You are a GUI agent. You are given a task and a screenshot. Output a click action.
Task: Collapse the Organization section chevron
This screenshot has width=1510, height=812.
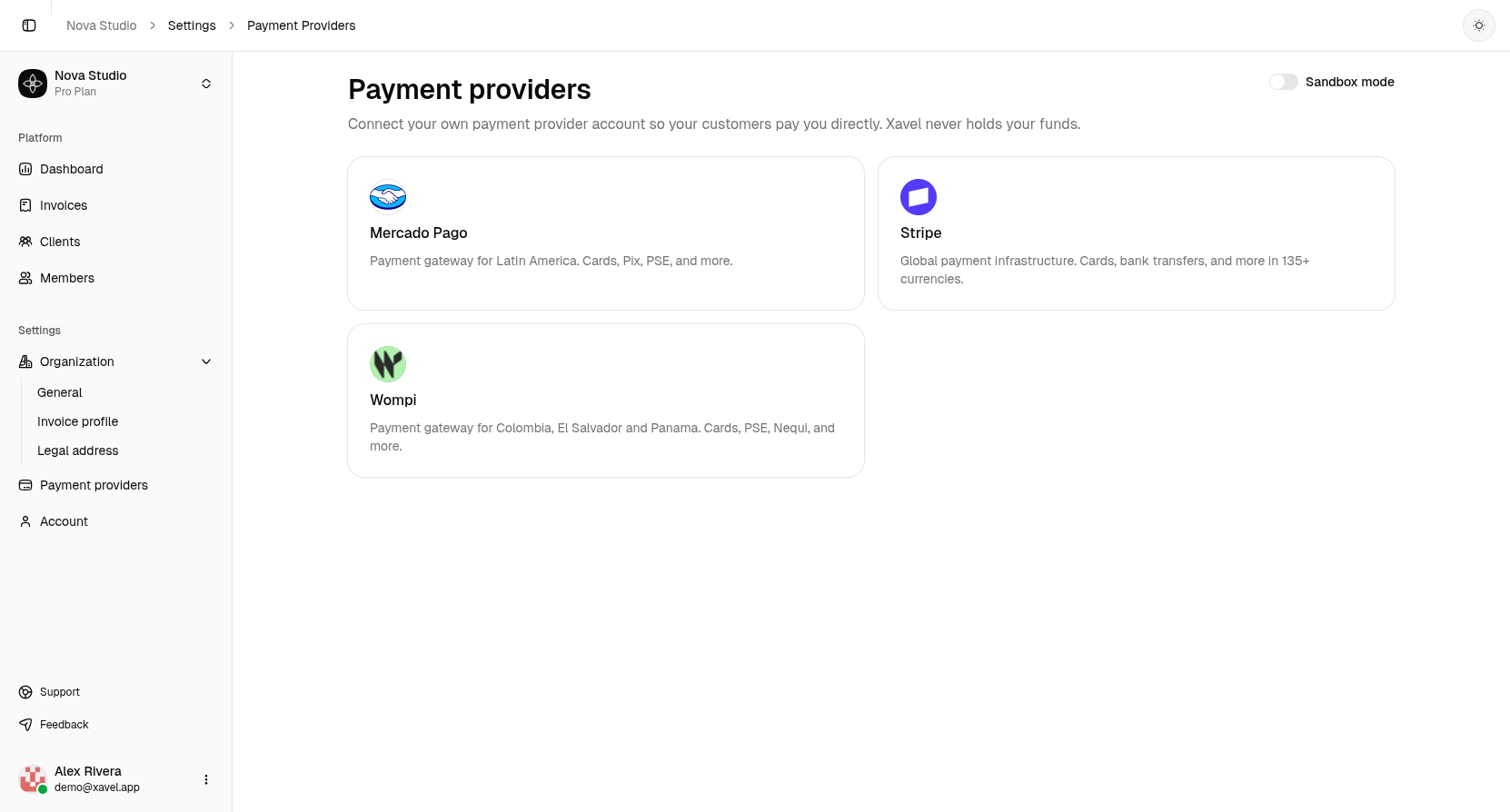(206, 361)
